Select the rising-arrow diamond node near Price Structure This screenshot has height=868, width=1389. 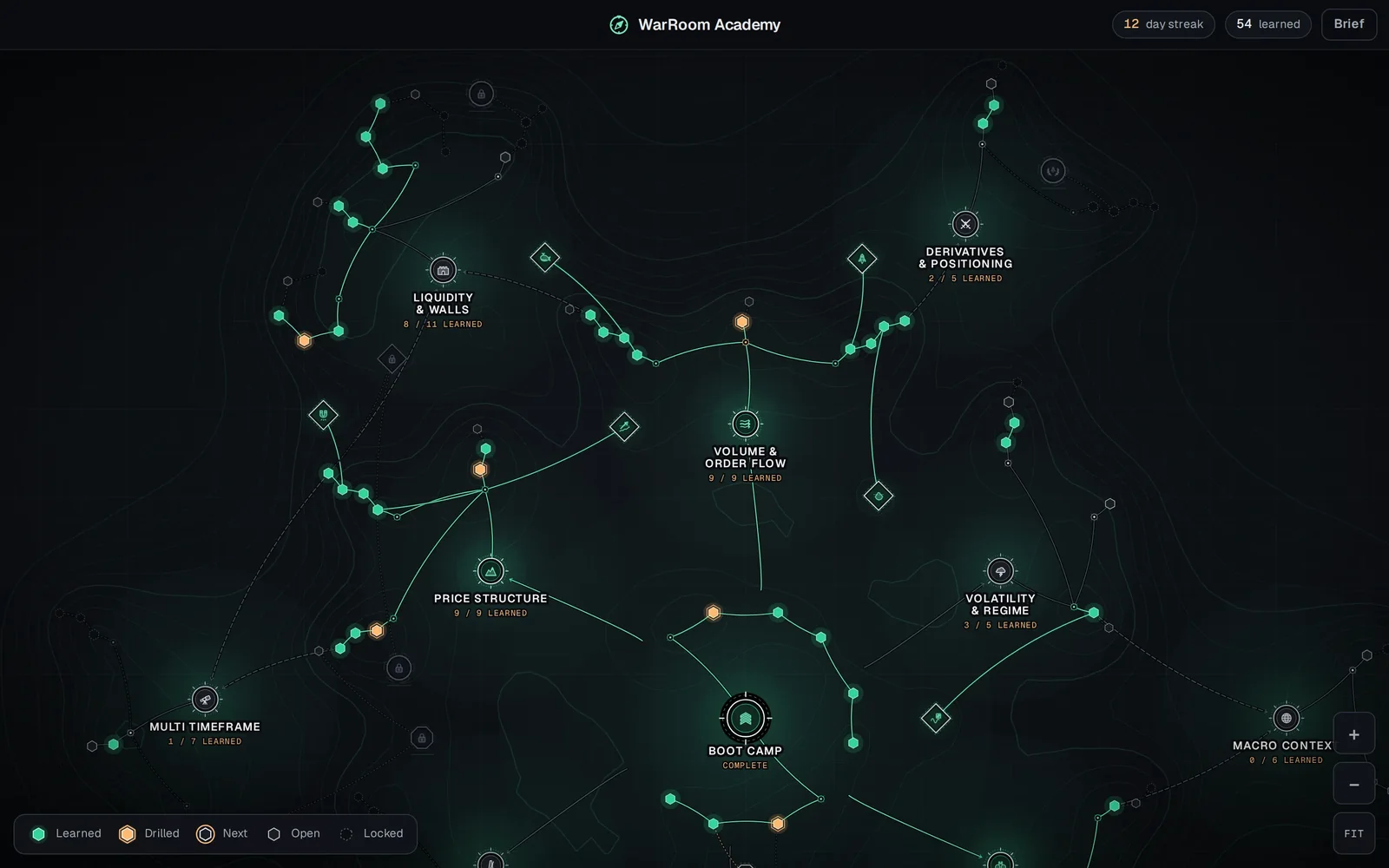tap(623, 426)
